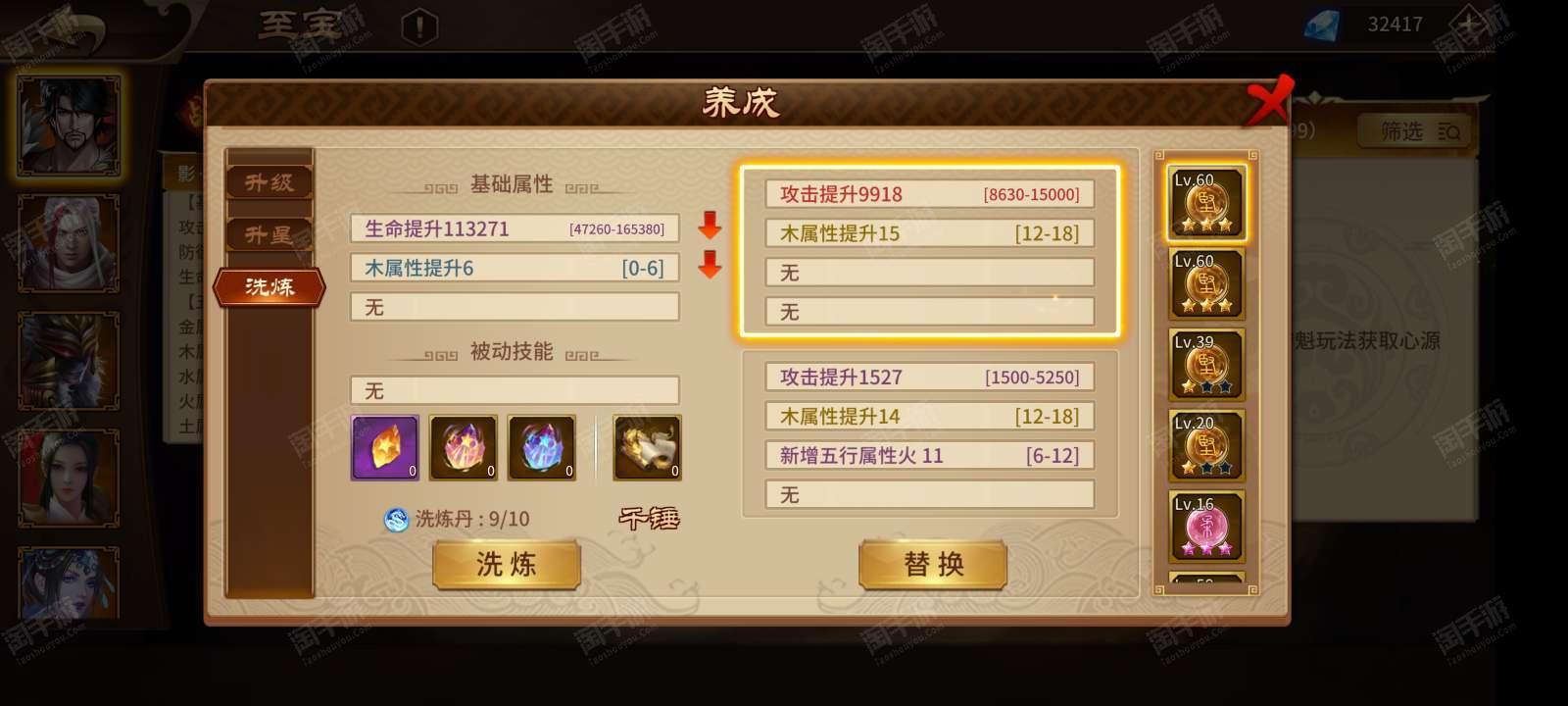The image size is (1568, 706).
Task: Open the 筛选 filter dropdown
Action: (x=1415, y=131)
